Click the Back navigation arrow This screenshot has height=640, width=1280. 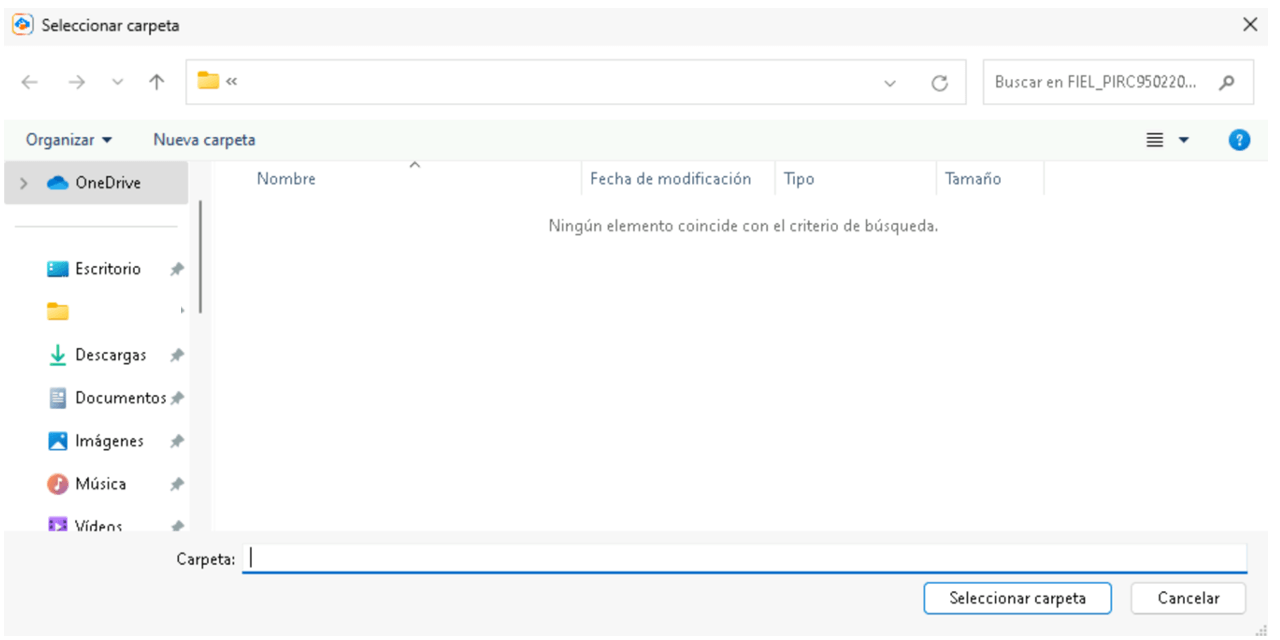[30, 83]
